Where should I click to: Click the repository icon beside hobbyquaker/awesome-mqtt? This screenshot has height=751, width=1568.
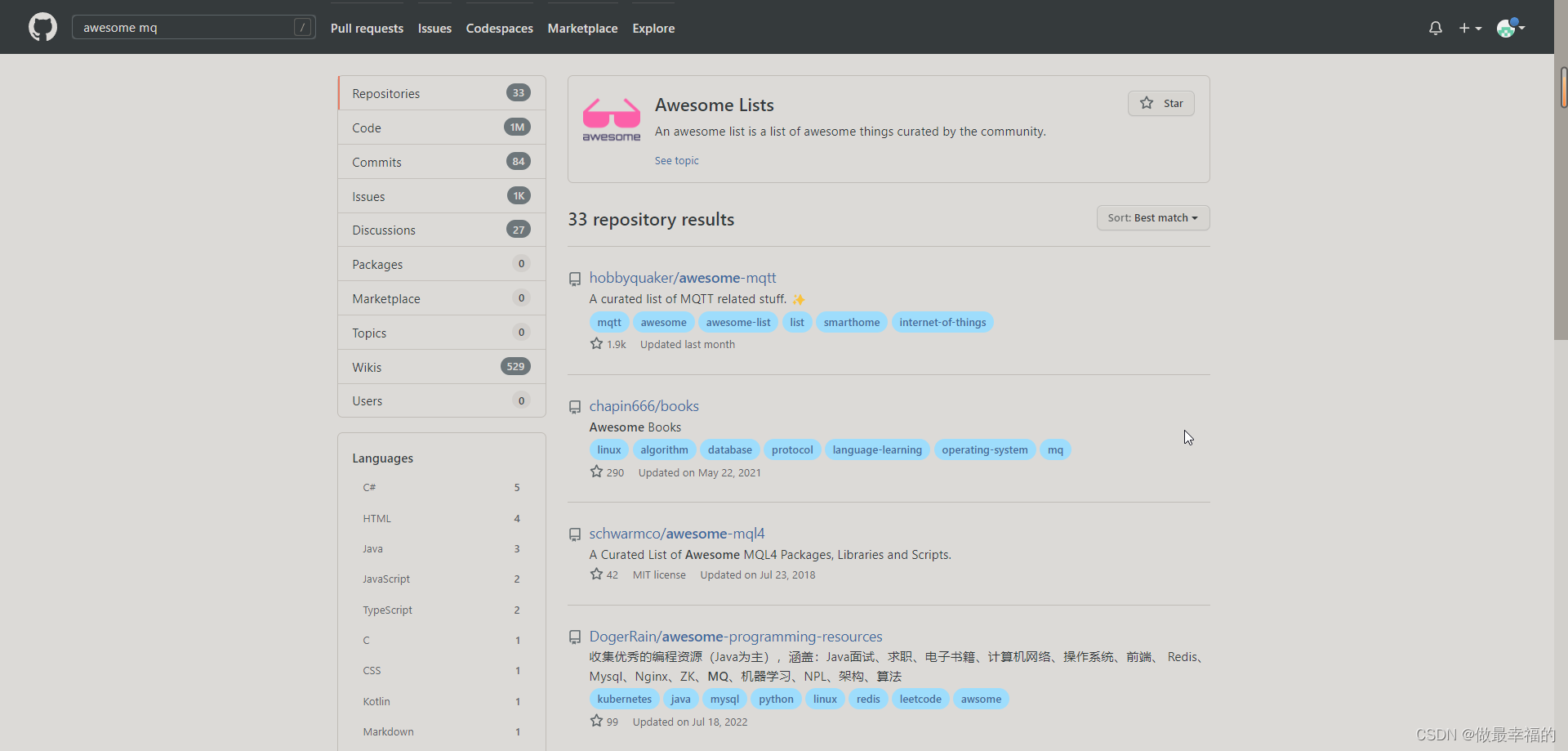[x=575, y=279]
